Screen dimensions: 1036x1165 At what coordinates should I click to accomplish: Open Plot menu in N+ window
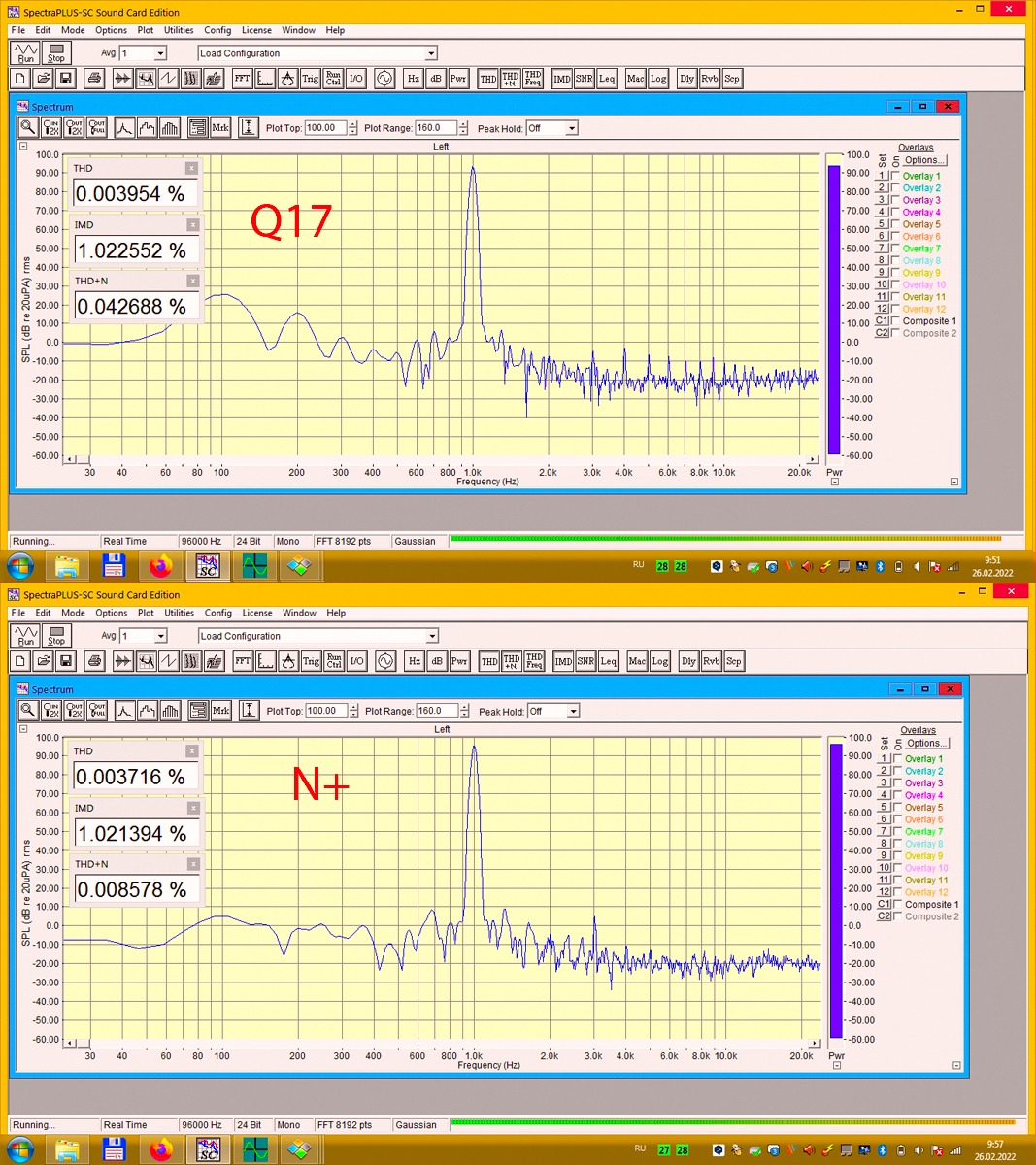pos(146,613)
